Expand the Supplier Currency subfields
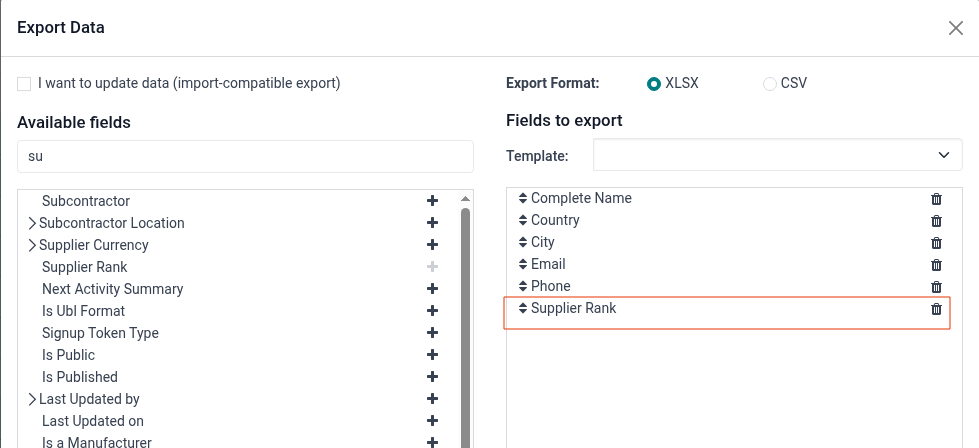 pos(32,245)
